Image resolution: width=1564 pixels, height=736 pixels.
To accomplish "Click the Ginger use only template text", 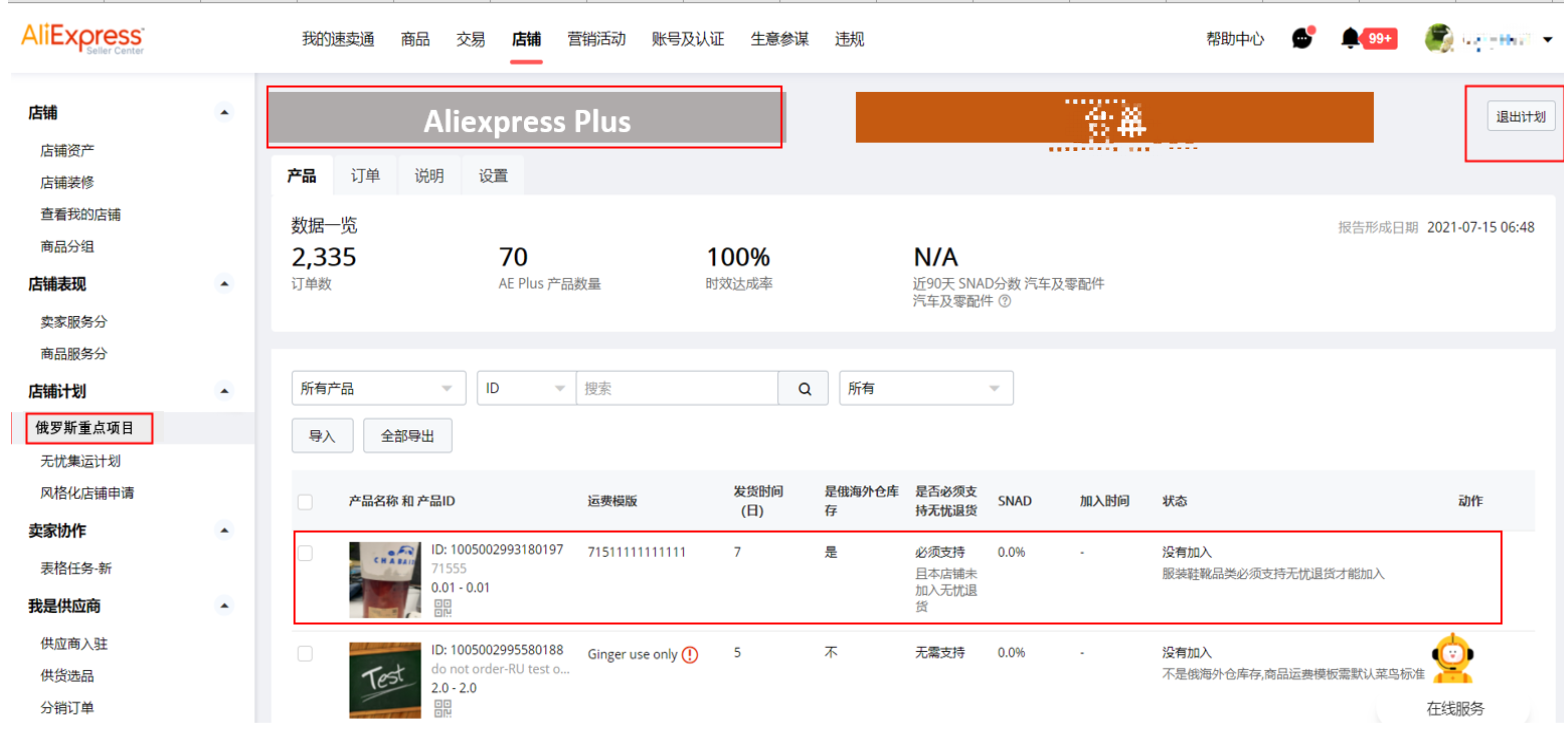I will click(x=633, y=654).
